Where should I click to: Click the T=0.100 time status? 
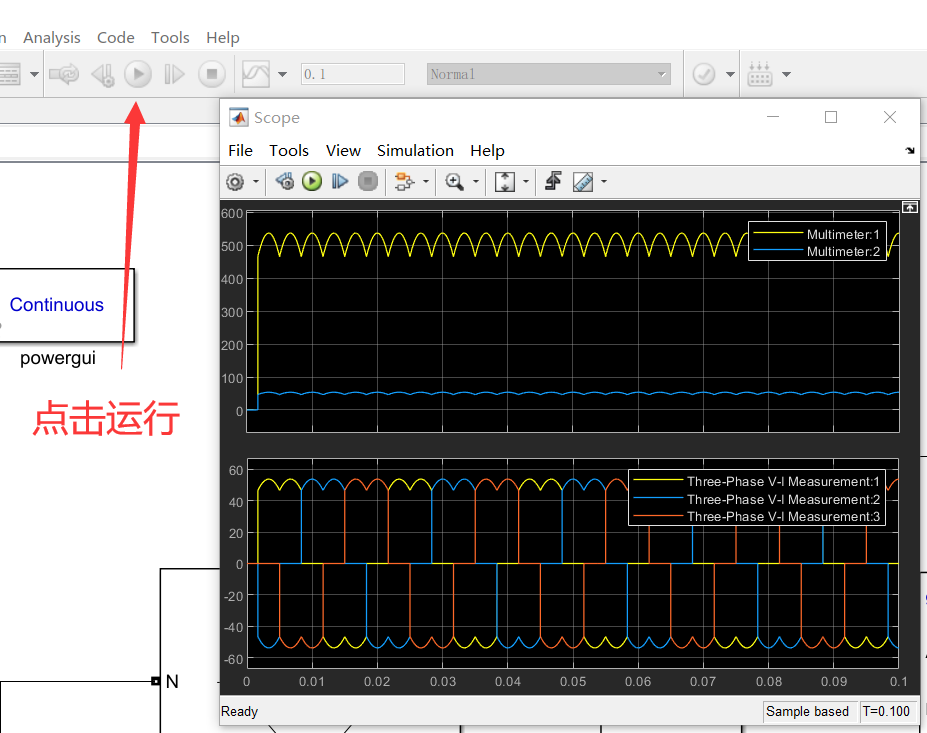[886, 711]
